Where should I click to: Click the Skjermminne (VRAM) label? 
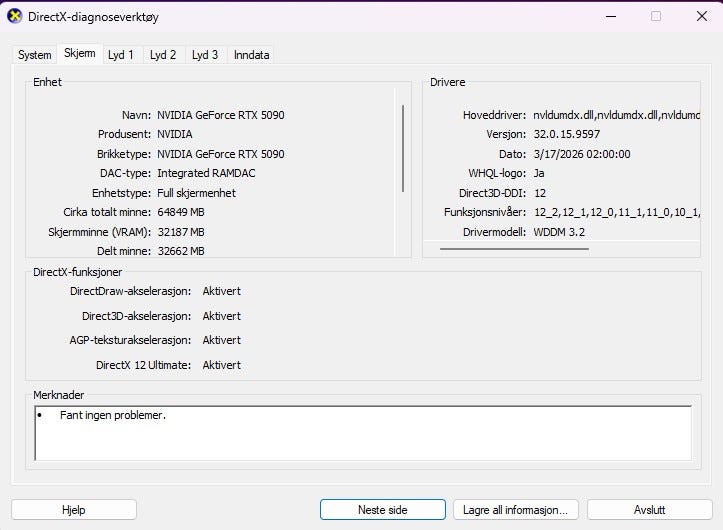click(x=100, y=232)
